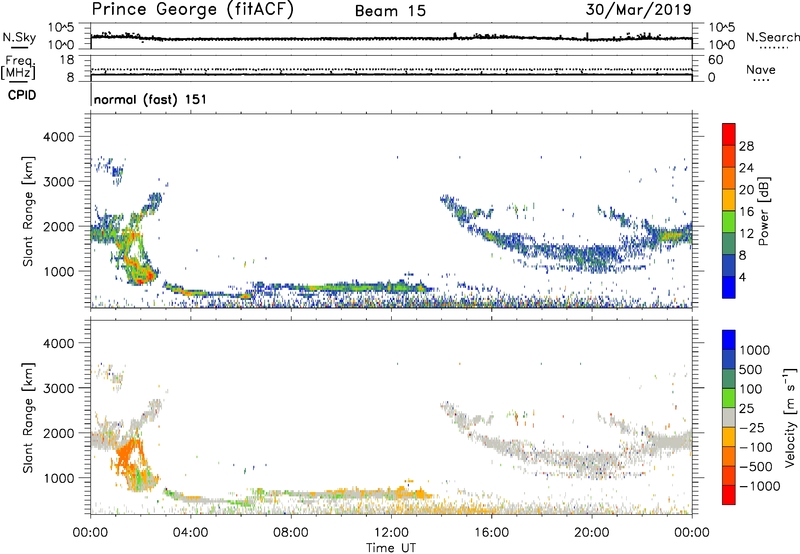Click the 'Slant Range [km]' label of the velocity panel

coord(28,418)
